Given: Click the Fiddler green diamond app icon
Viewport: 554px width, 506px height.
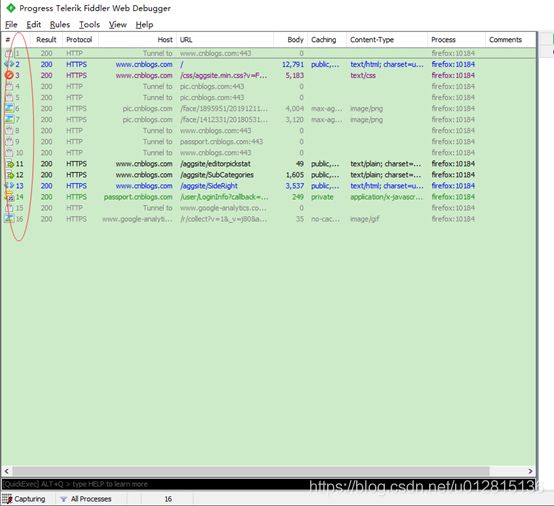Looking at the screenshot, I should coord(11,8).
